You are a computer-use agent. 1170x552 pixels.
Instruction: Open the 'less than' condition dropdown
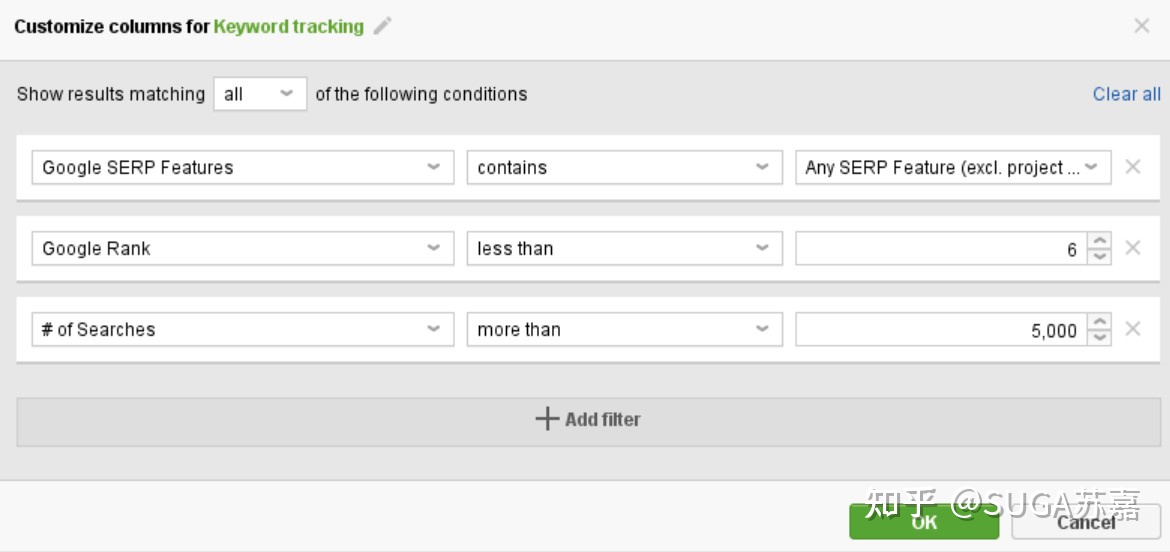pyautogui.click(x=625, y=248)
